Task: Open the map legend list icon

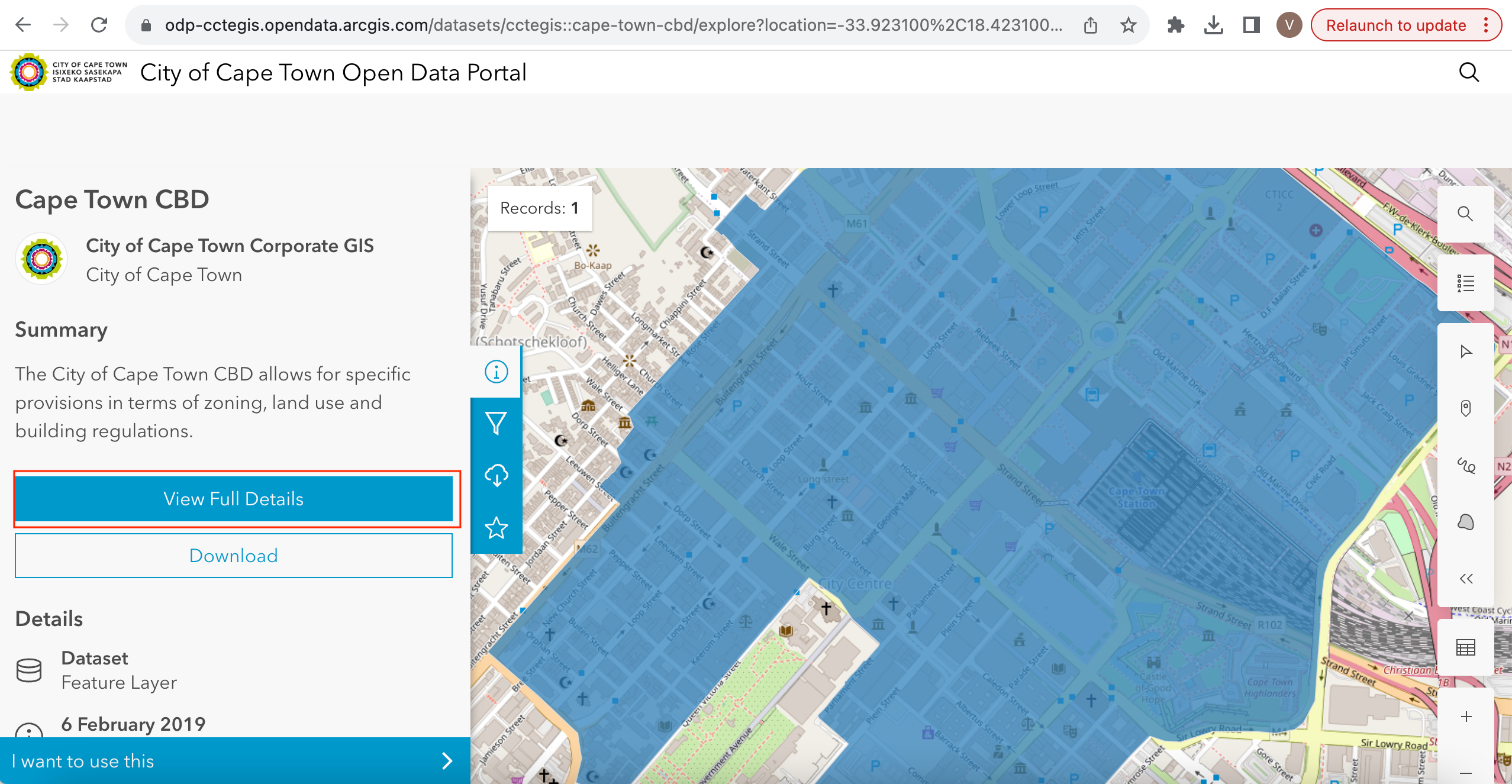Action: click(x=1465, y=283)
